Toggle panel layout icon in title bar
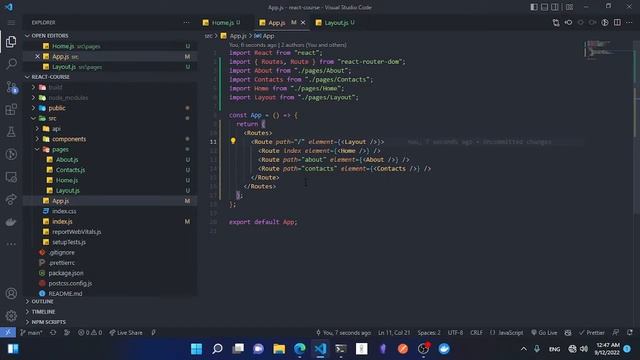Screen dimensions: 640x360 coord(544,7)
